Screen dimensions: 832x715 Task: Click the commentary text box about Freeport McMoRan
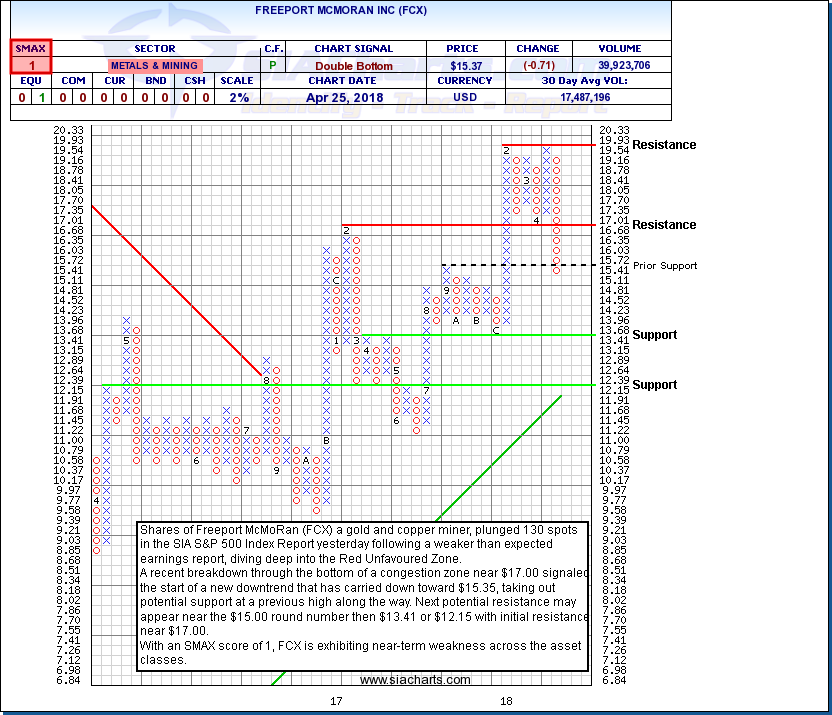point(362,596)
